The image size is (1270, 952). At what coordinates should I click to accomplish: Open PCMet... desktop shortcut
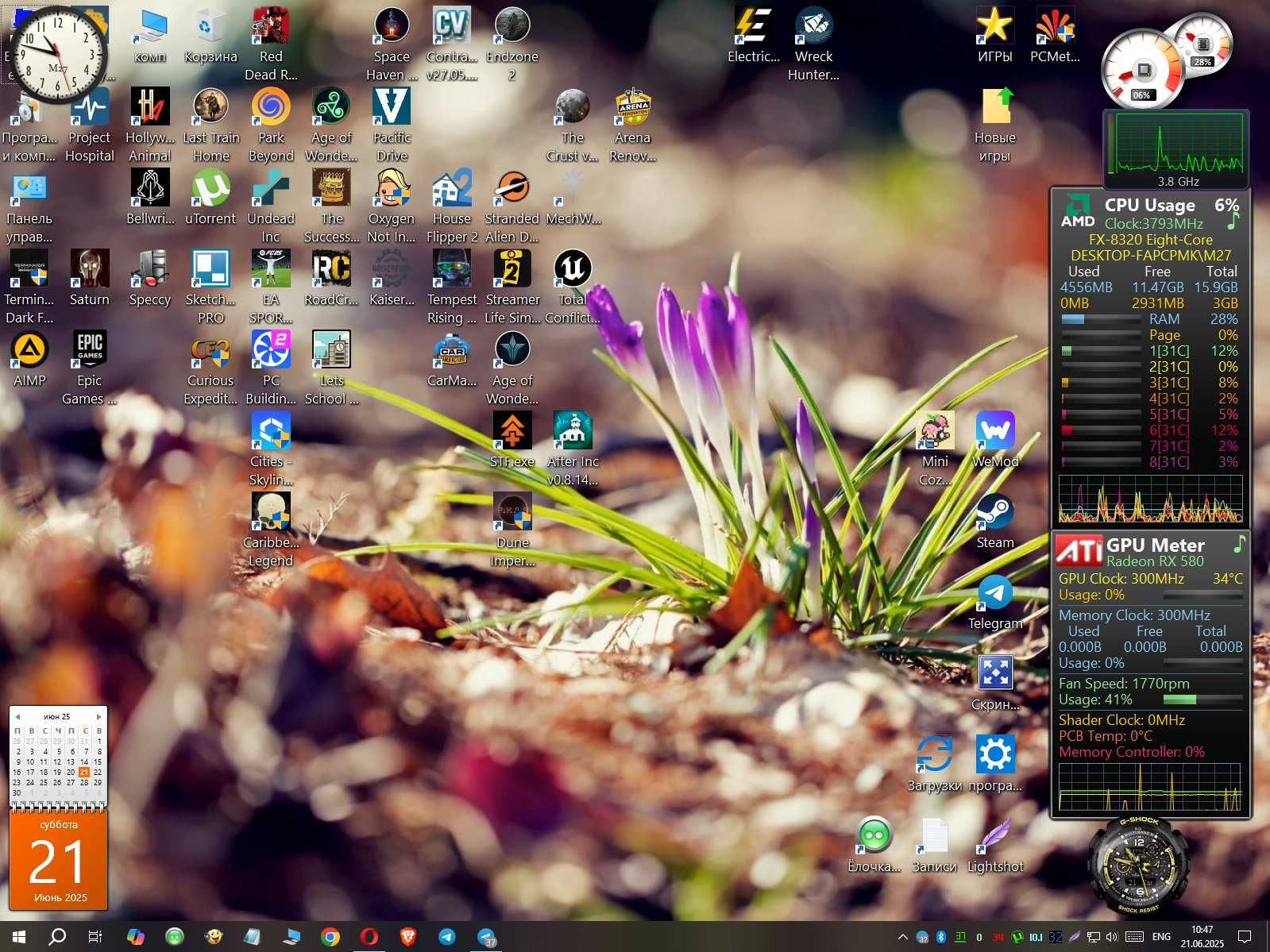coord(1055,36)
